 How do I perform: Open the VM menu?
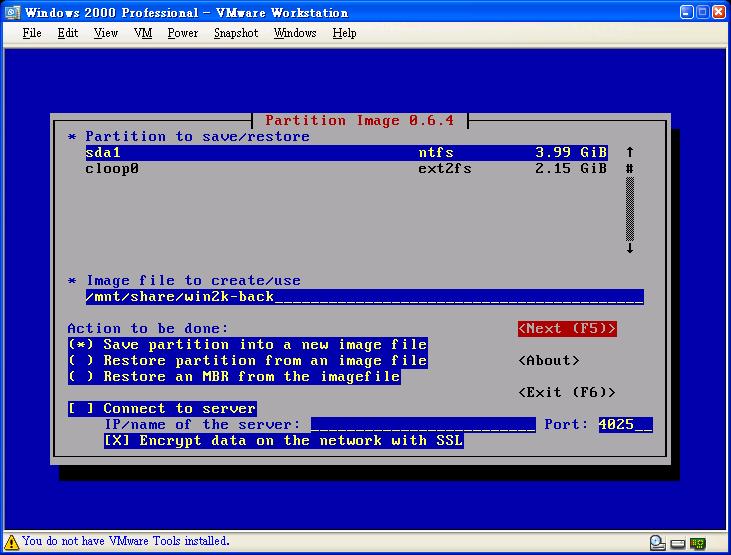click(x=143, y=33)
